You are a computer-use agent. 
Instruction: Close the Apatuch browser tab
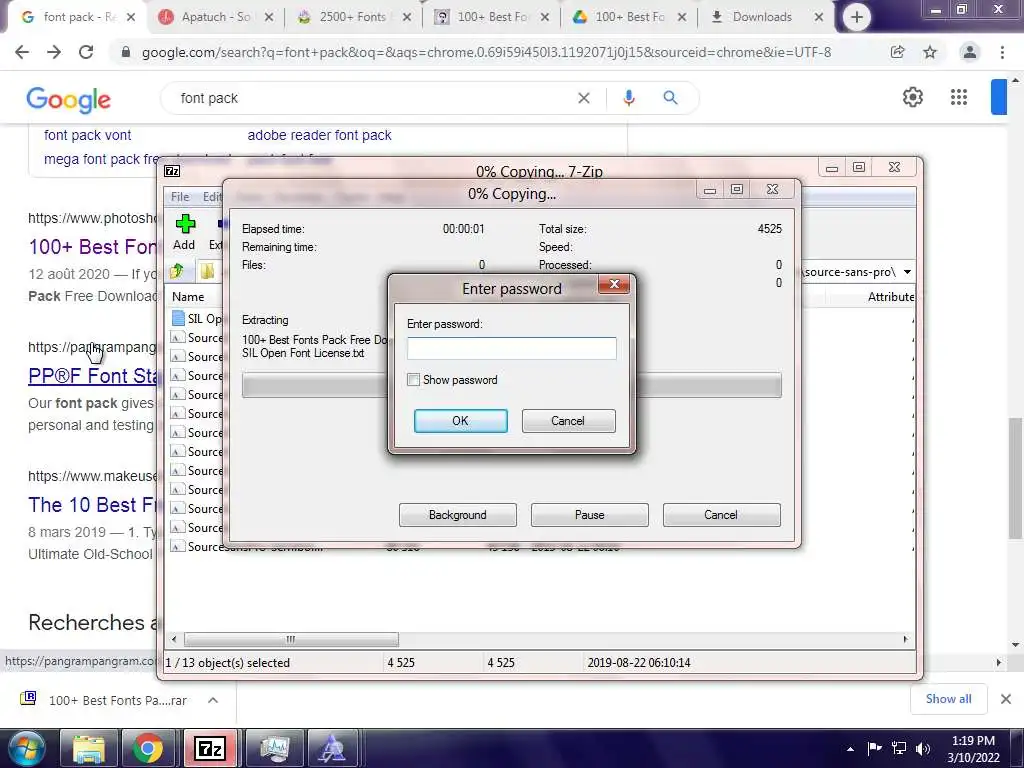(268, 18)
